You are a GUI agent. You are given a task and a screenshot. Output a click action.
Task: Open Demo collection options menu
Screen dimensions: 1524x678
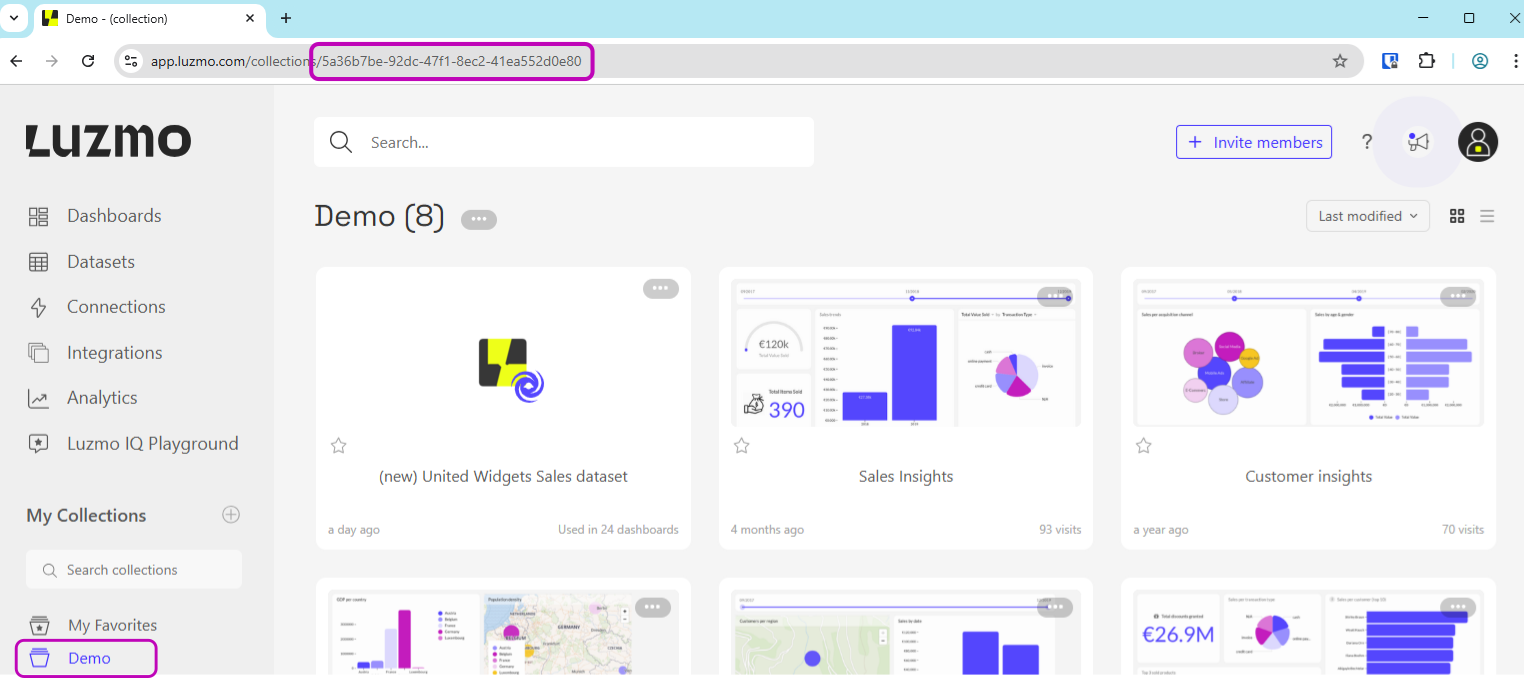(478, 219)
